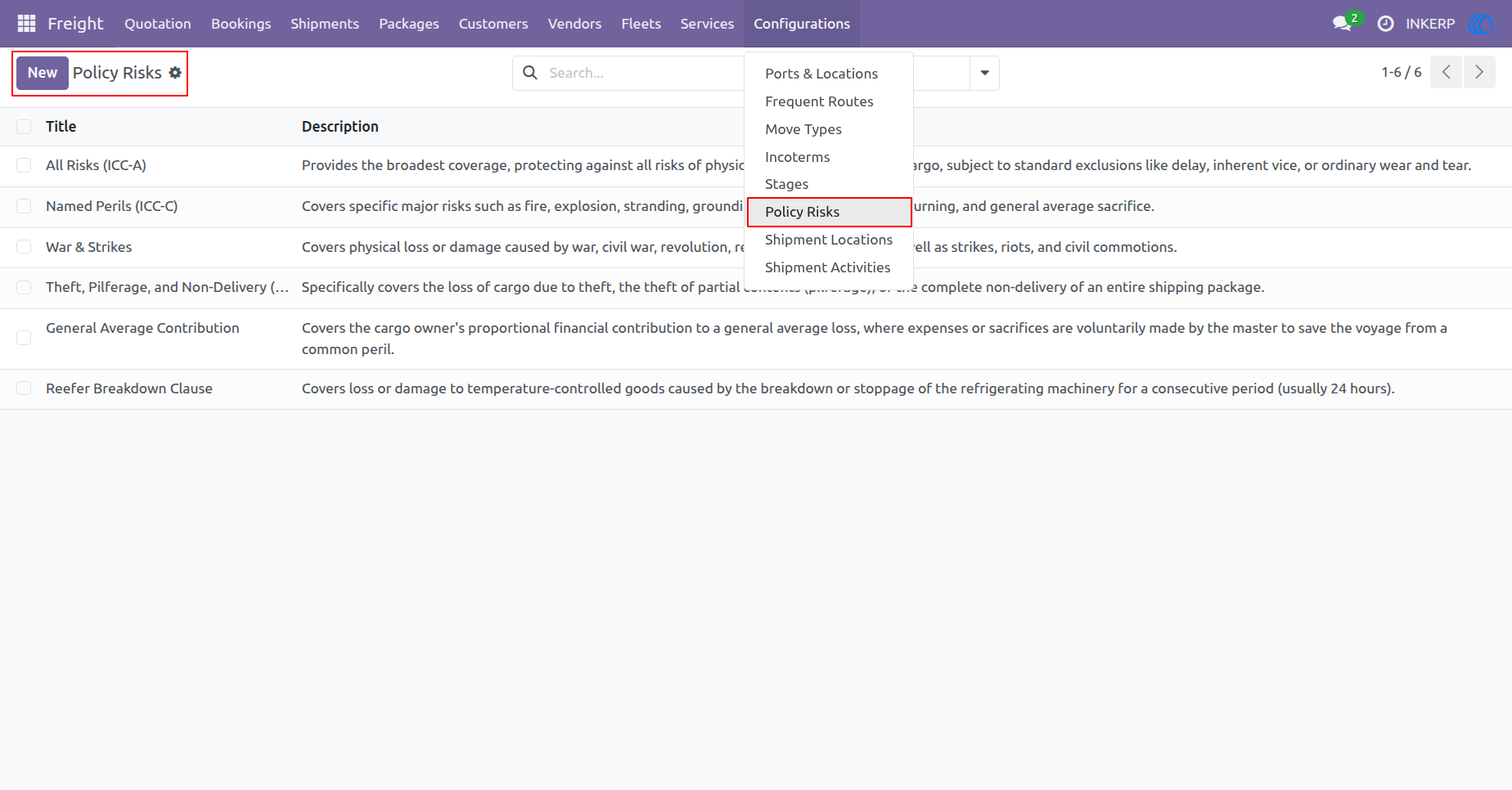The image size is (1512, 790).
Task: Collapse the Configurations dropdown menu
Action: pos(802,24)
